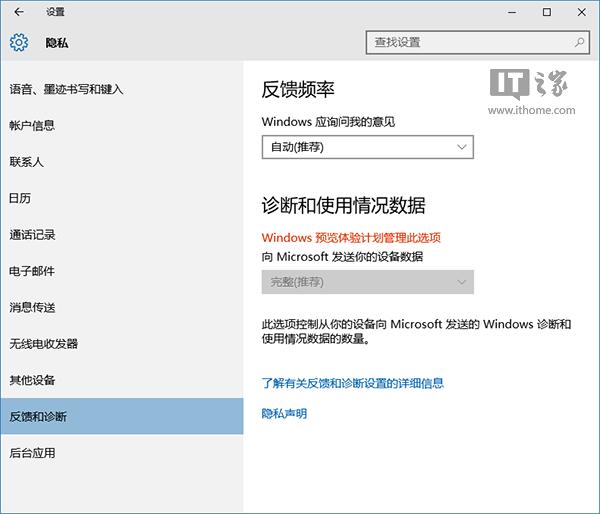
Task: Open the 帐户信息 privacy section
Action: (x=32, y=125)
